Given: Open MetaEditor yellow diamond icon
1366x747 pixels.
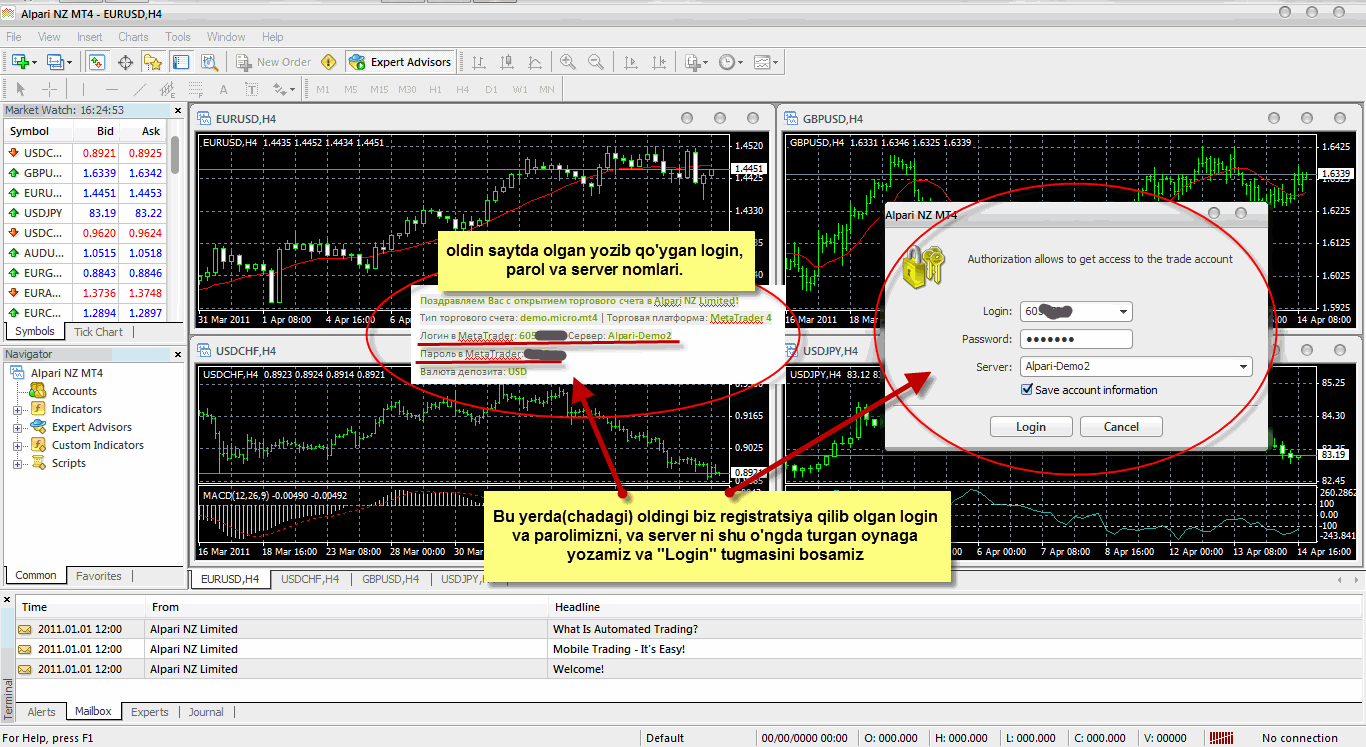Looking at the screenshot, I should point(329,62).
